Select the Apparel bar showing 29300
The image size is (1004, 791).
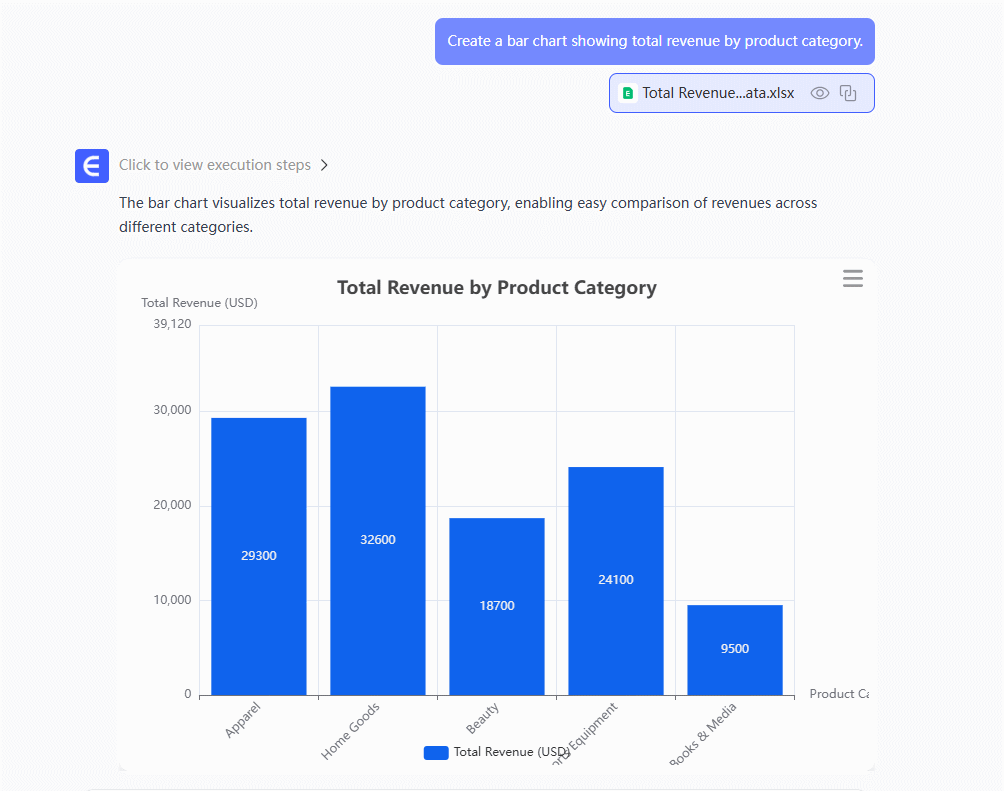[x=259, y=556]
